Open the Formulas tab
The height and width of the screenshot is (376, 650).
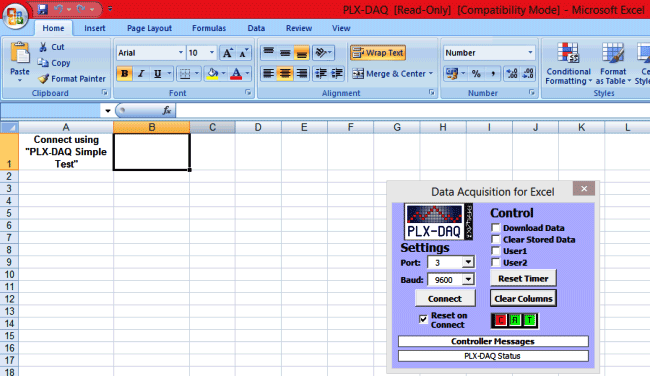[x=209, y=28]
